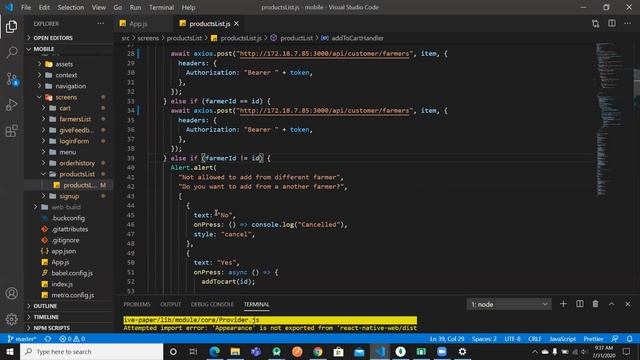Viewport: 640px width, 360px height.
Task: Click the Prettier status bar item
Action: pyautogui.click(x=593, y=339)
